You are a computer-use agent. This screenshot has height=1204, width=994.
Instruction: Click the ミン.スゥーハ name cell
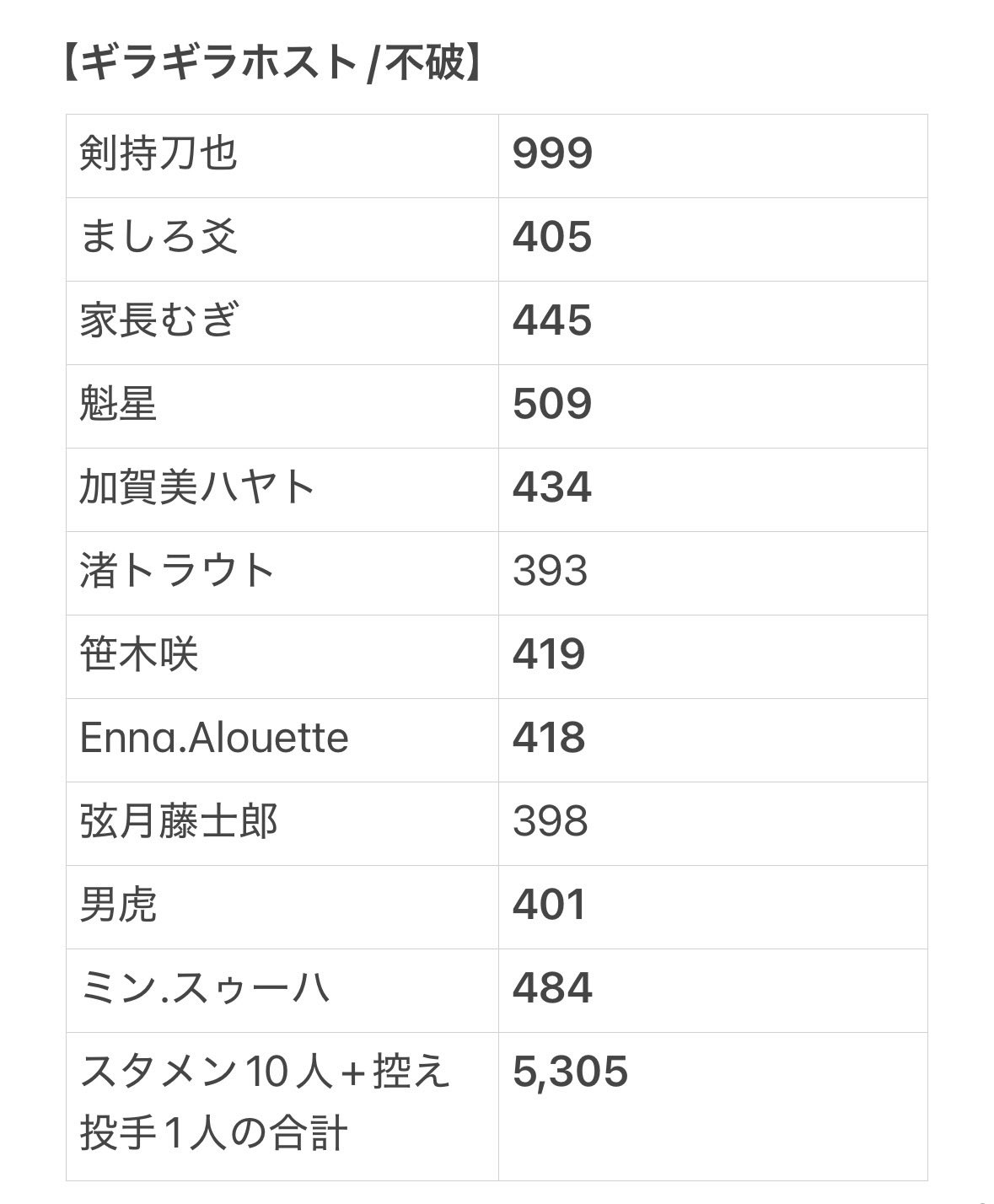[x=282, y=991]
